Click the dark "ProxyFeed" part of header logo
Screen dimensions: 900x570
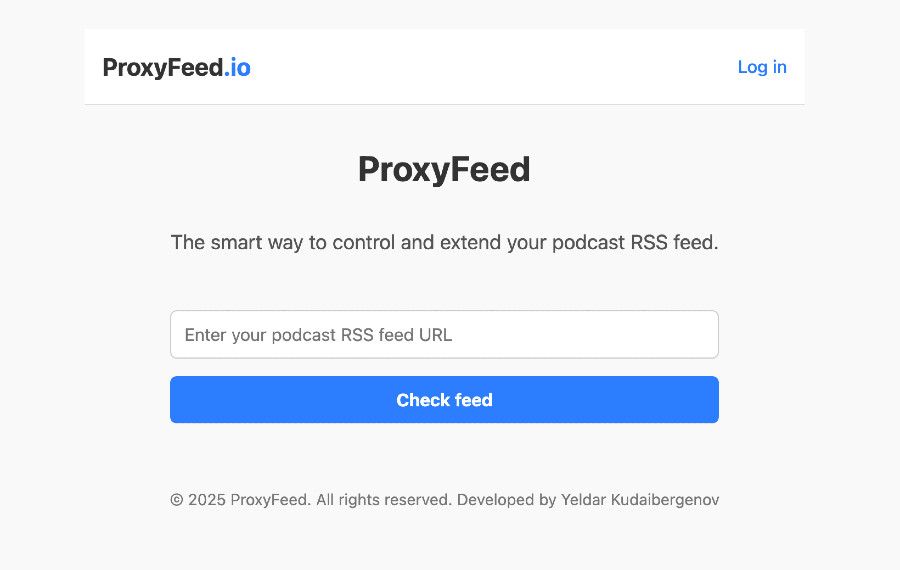(163, 68)
